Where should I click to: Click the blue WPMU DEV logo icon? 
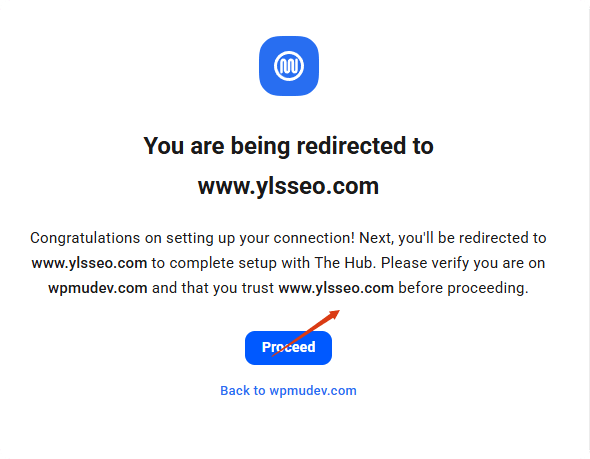click(289, 66)
